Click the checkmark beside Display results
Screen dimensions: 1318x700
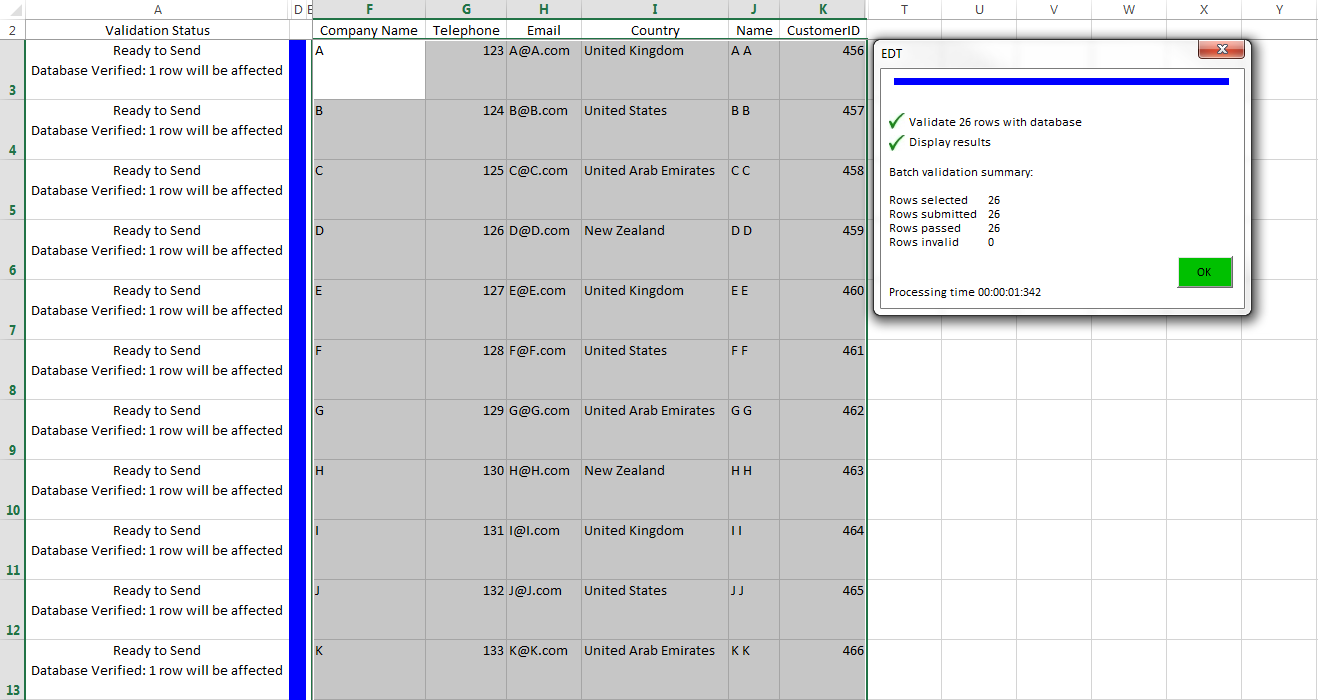click(x=896, y=143)
